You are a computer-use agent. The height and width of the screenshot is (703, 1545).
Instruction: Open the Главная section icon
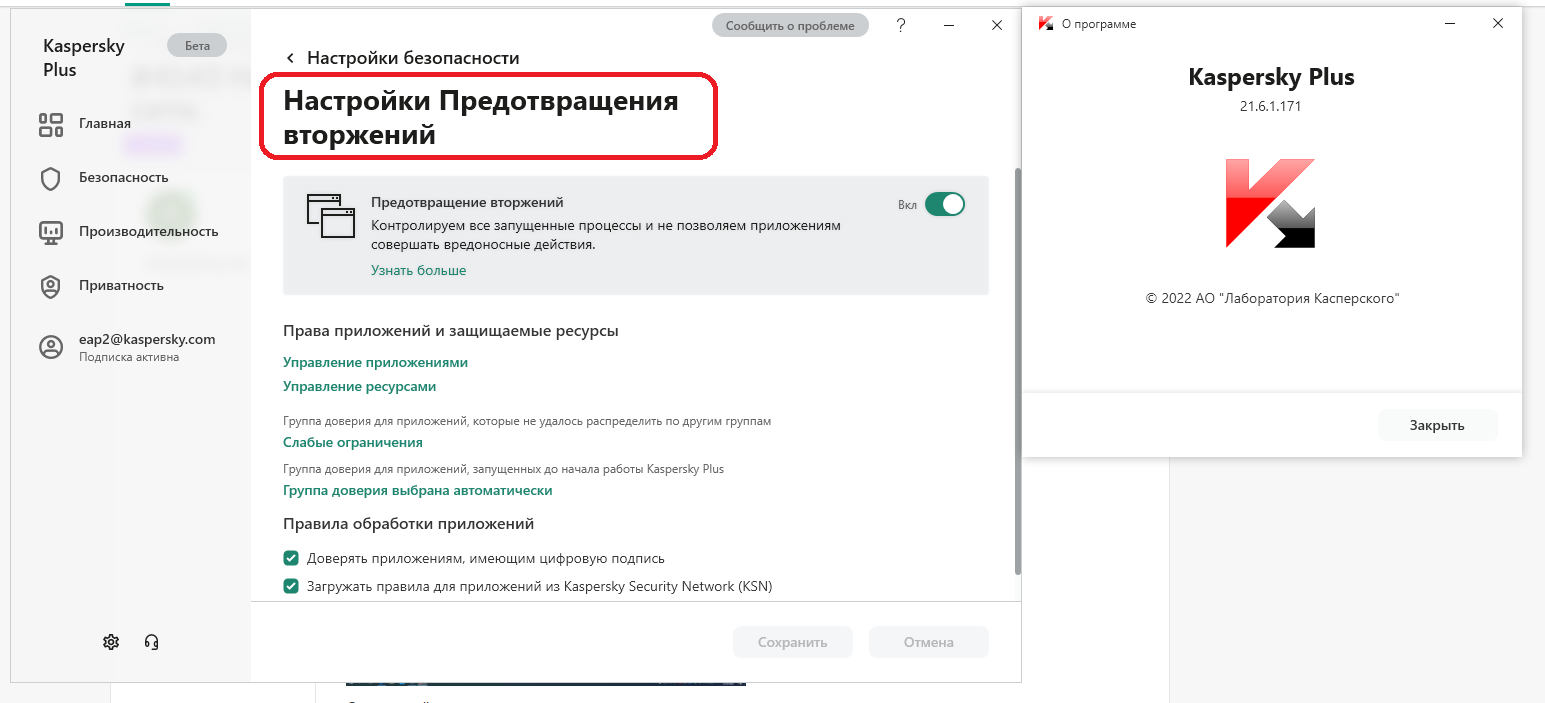pos(50,124)
